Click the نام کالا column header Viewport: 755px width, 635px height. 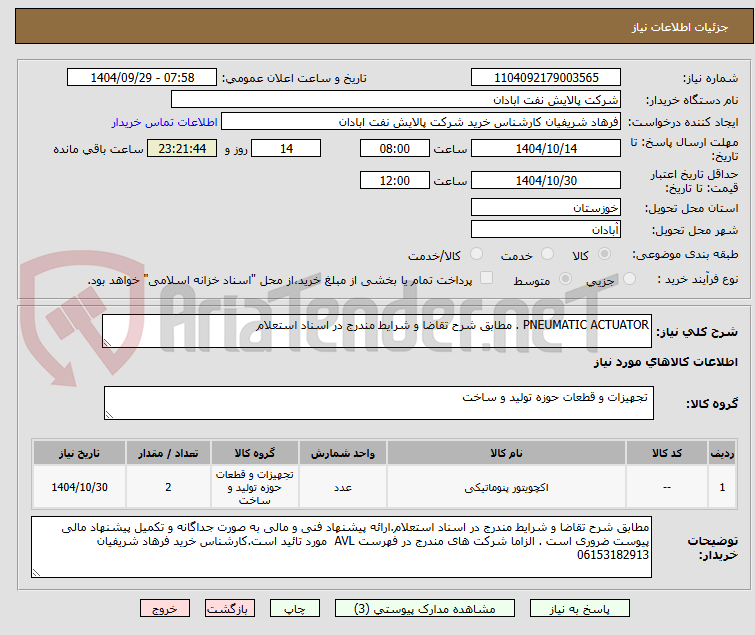point(506,453)
